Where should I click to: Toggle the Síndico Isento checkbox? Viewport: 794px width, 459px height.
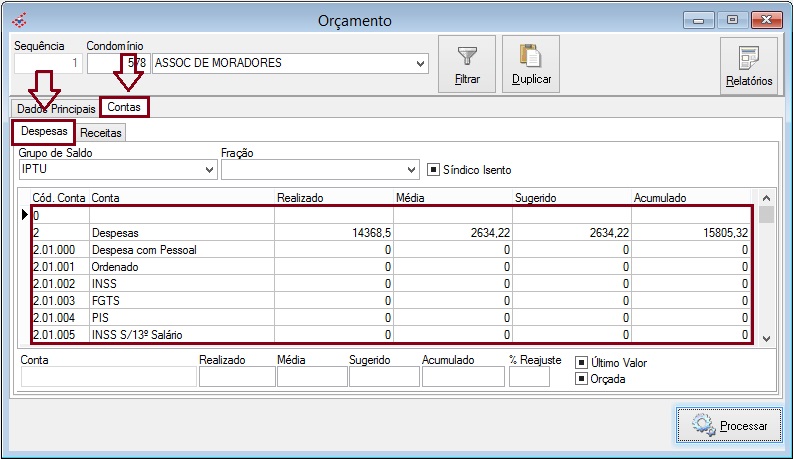point(433,169)
